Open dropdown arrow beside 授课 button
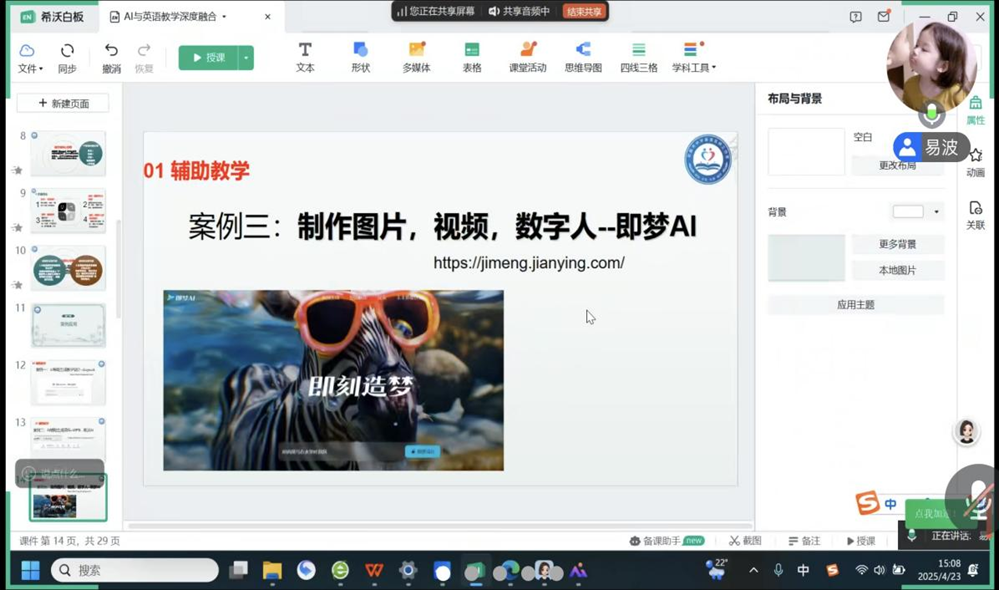The height and width of the screenshot is (590, 999). [x=246, y=58]
